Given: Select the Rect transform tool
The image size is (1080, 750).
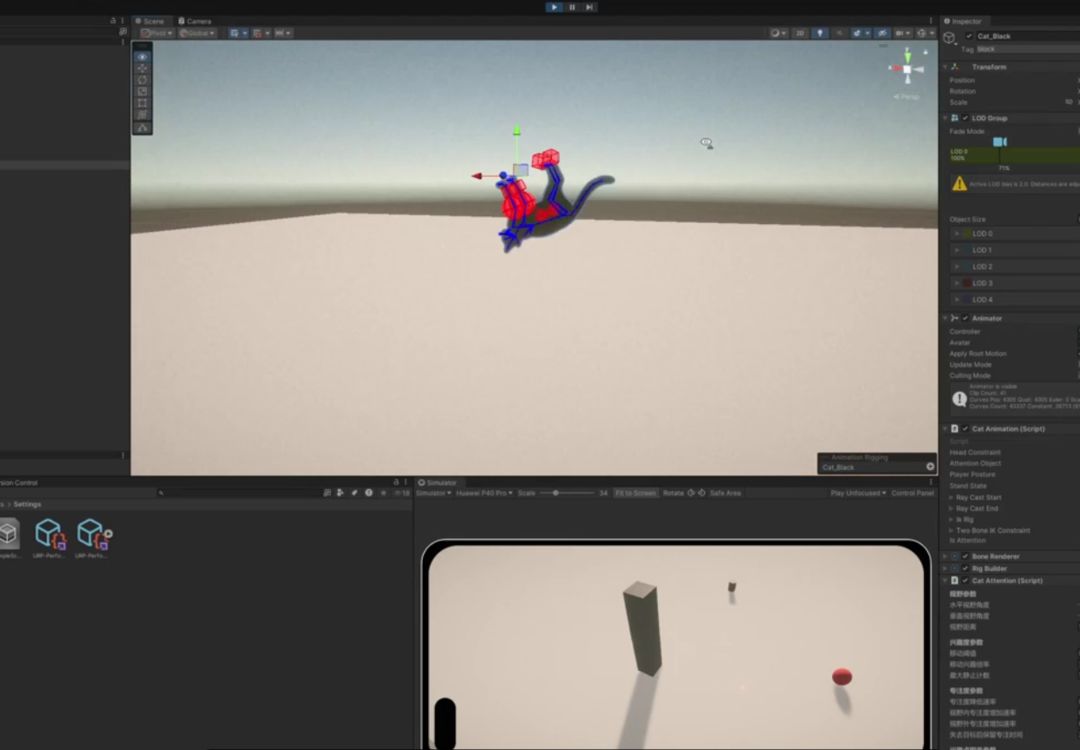Looking at the screenshot, I should pos(143,103).
